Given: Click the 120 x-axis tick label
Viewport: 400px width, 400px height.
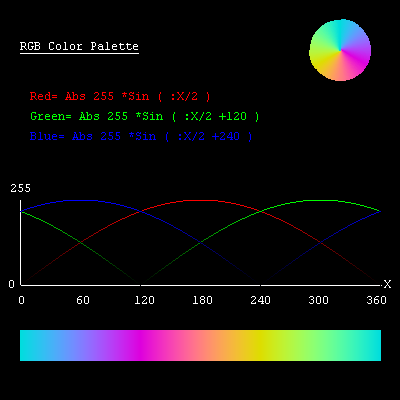Looking at the screenshot, I should tap(144, 300).
